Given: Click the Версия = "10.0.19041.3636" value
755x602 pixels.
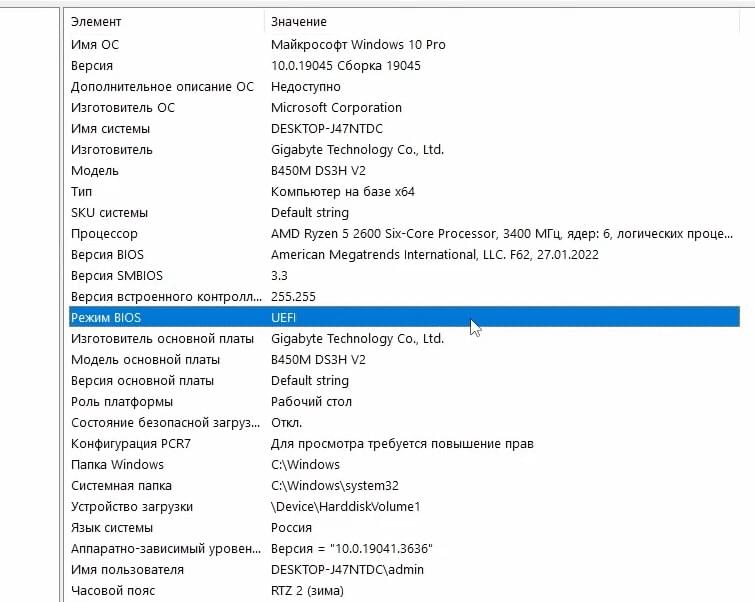Looking at the screenshot, I should pos(352,549).
